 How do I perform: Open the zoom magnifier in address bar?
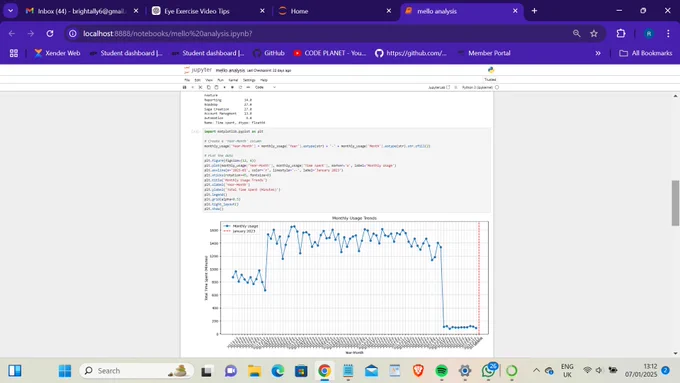(576, 33)
